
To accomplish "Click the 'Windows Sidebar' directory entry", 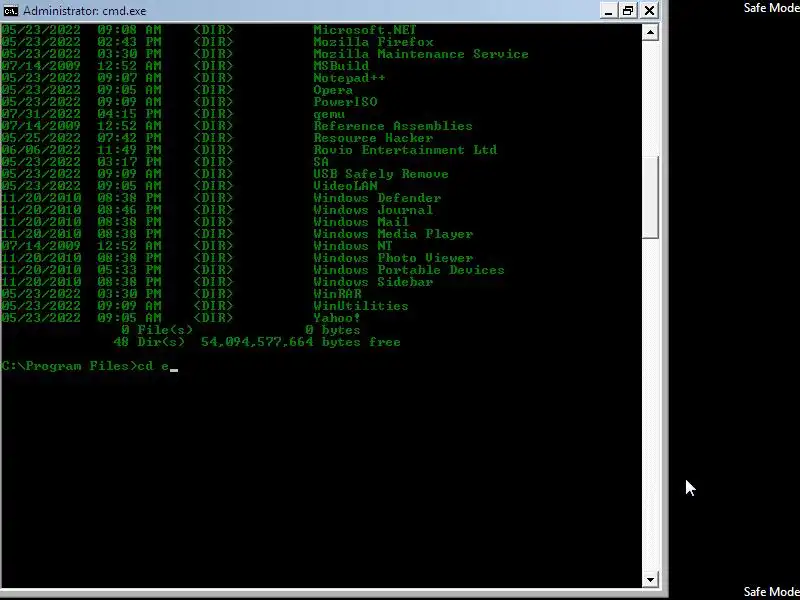I will tap(373, 282).
